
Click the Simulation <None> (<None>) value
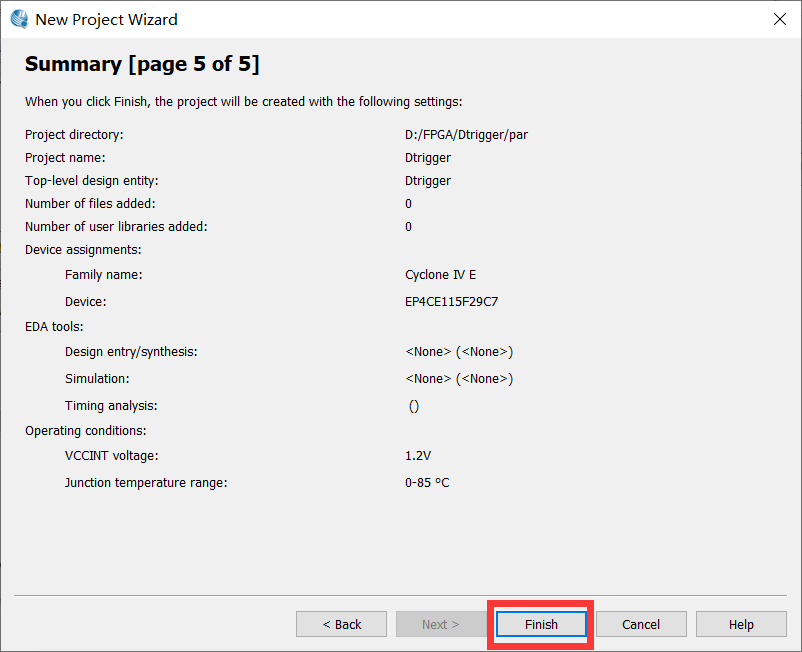point(459,379)
